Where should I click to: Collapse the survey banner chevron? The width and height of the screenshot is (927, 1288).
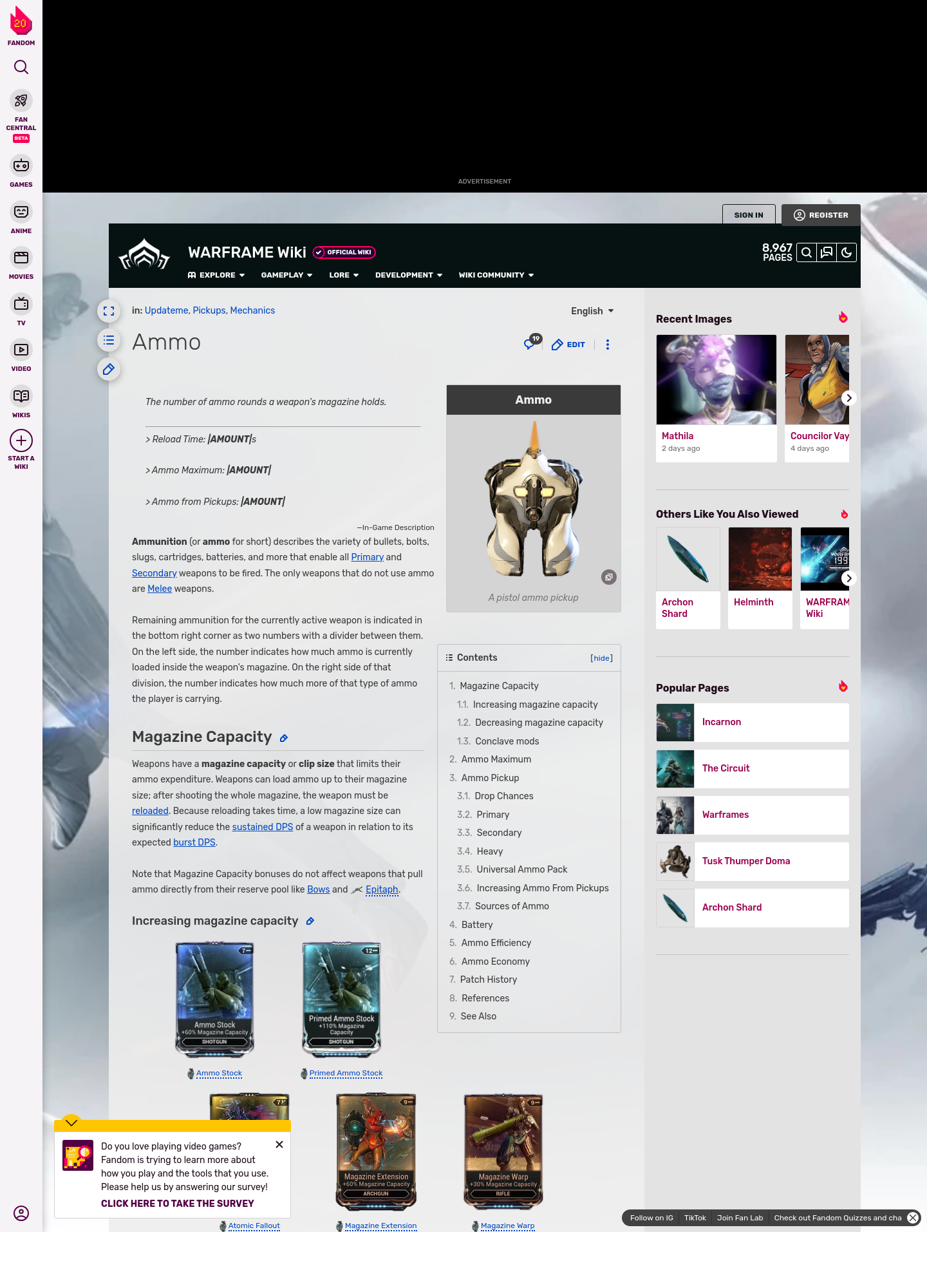coord(71,1122)
